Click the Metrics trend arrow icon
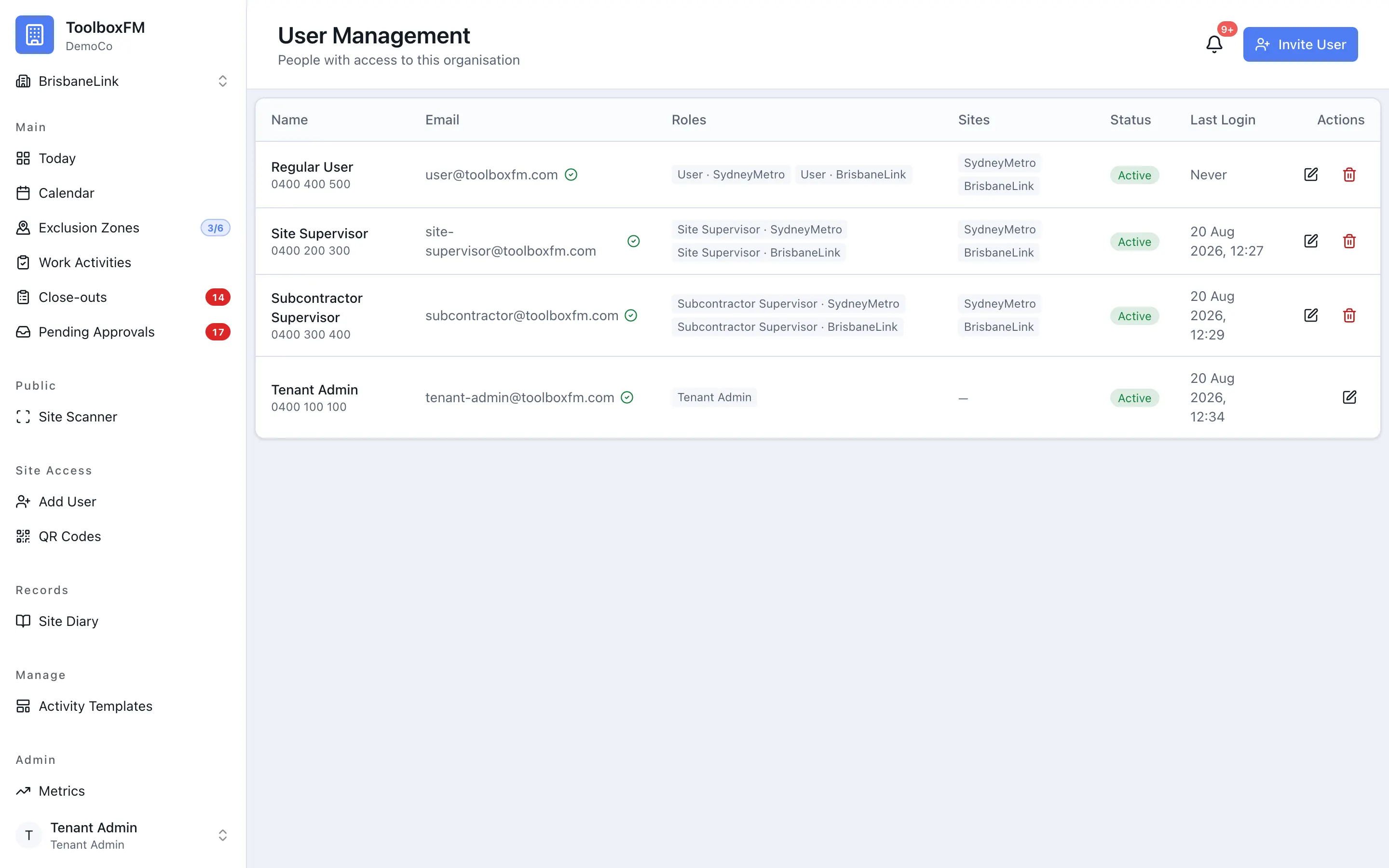Screen dimensions: 1389x868 23,791
